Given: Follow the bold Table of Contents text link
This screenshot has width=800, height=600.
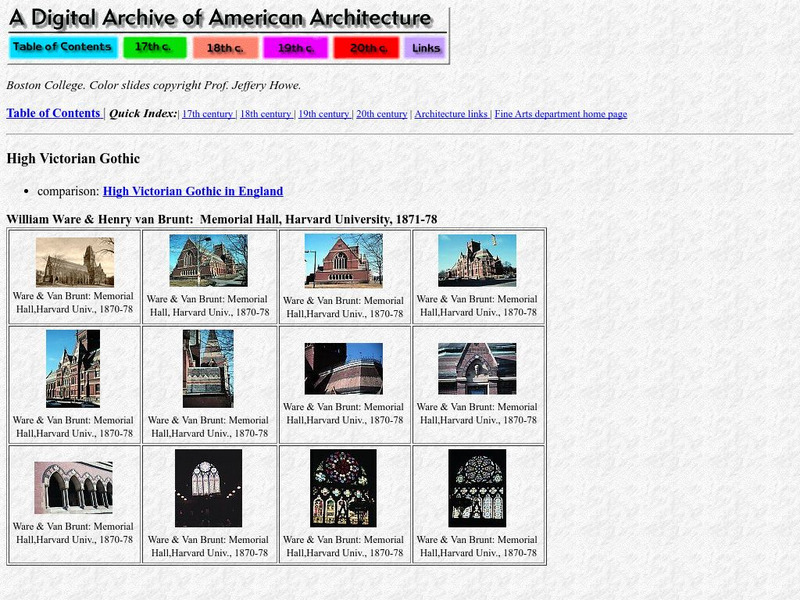Looking at the screenshot, I should click(54, 113).
